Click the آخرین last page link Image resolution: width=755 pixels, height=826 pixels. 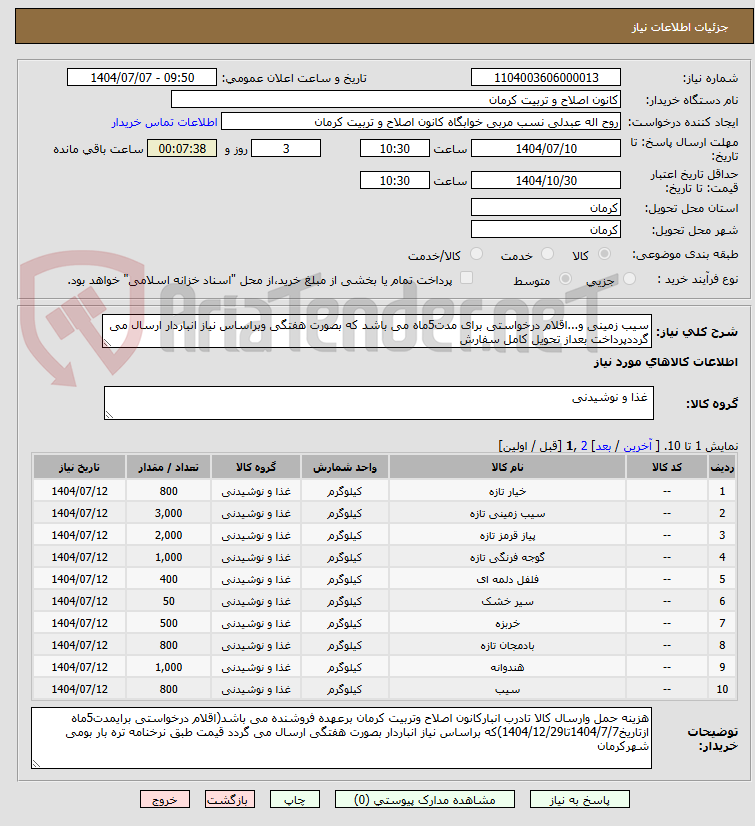[638, 446]
